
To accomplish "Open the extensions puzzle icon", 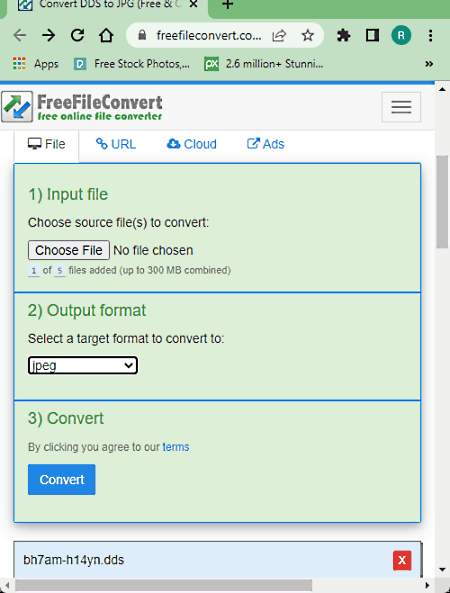I will tap(344, 36).
